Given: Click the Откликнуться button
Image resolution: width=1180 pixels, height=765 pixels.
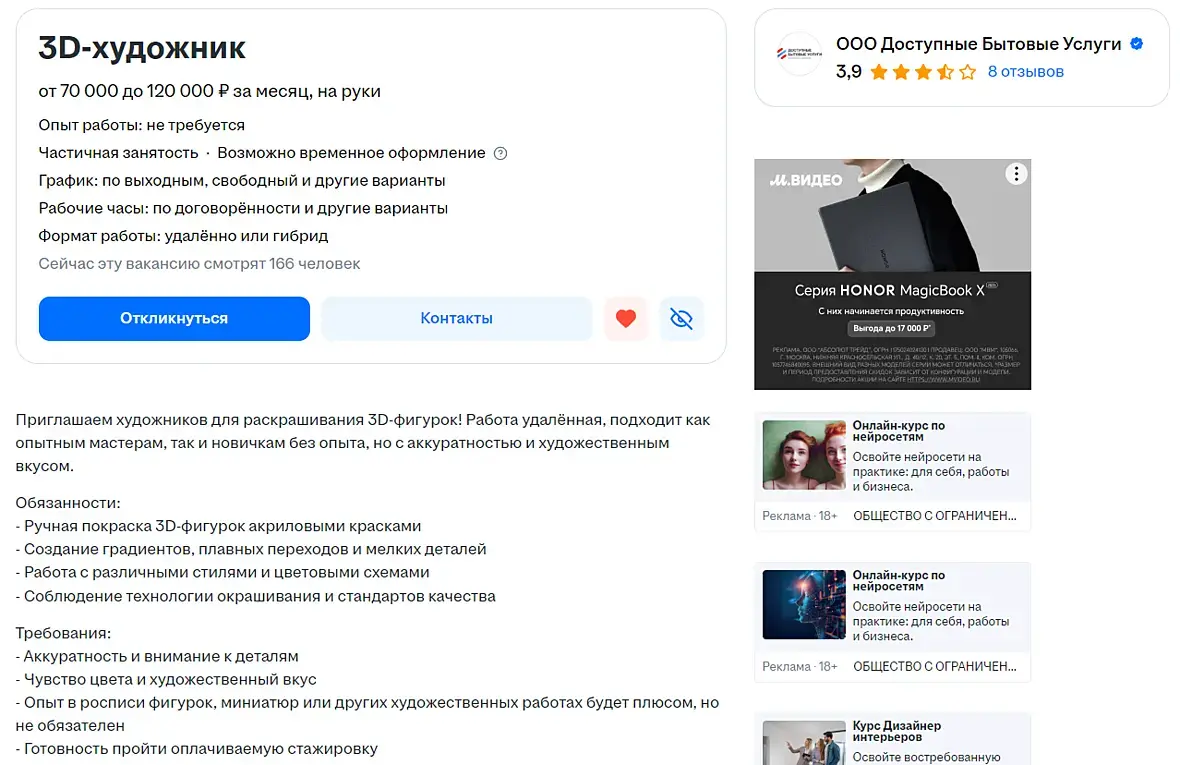Looking at the screenshot, I should [174, 318].
